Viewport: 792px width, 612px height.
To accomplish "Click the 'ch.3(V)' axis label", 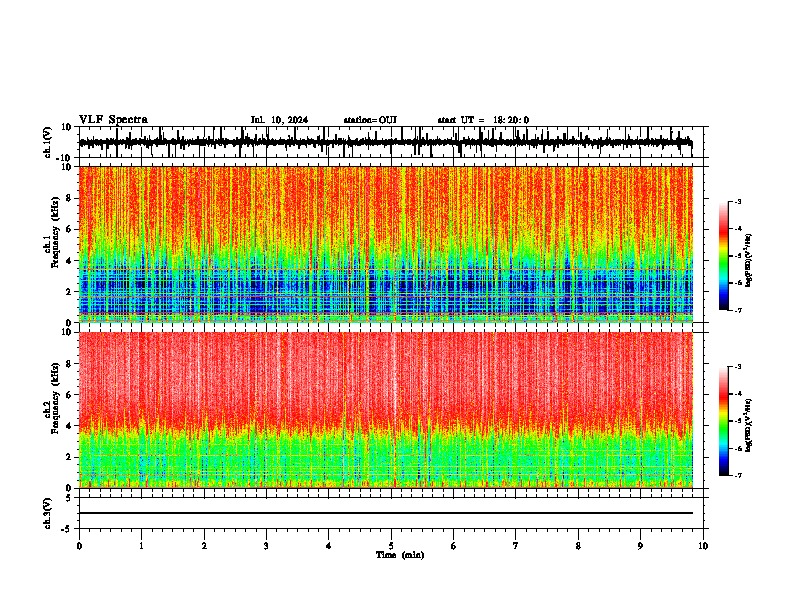I will tap(48, 514).
